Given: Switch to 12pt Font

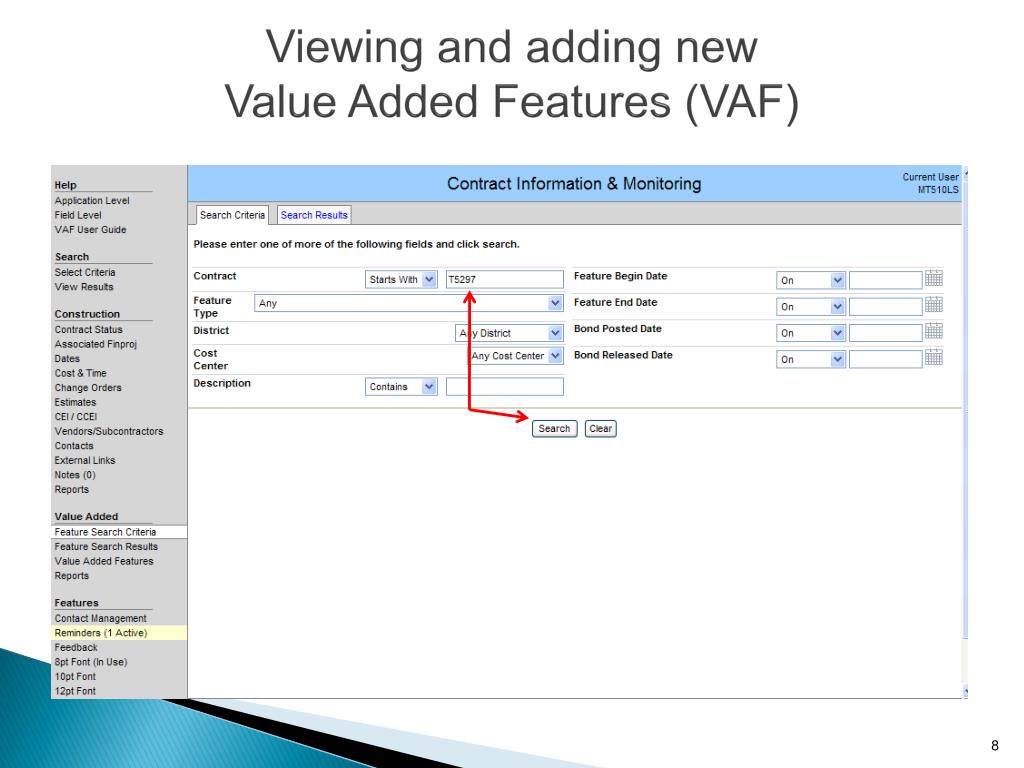Looking at the screenshot, I should [x=75, y=691].
